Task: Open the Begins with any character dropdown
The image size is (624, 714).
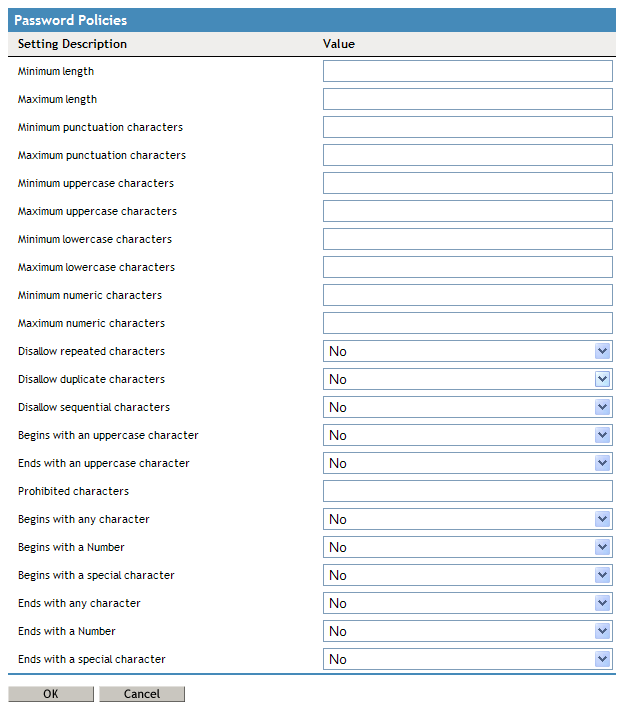Action: pyautogui.click(x=467, y=519)
